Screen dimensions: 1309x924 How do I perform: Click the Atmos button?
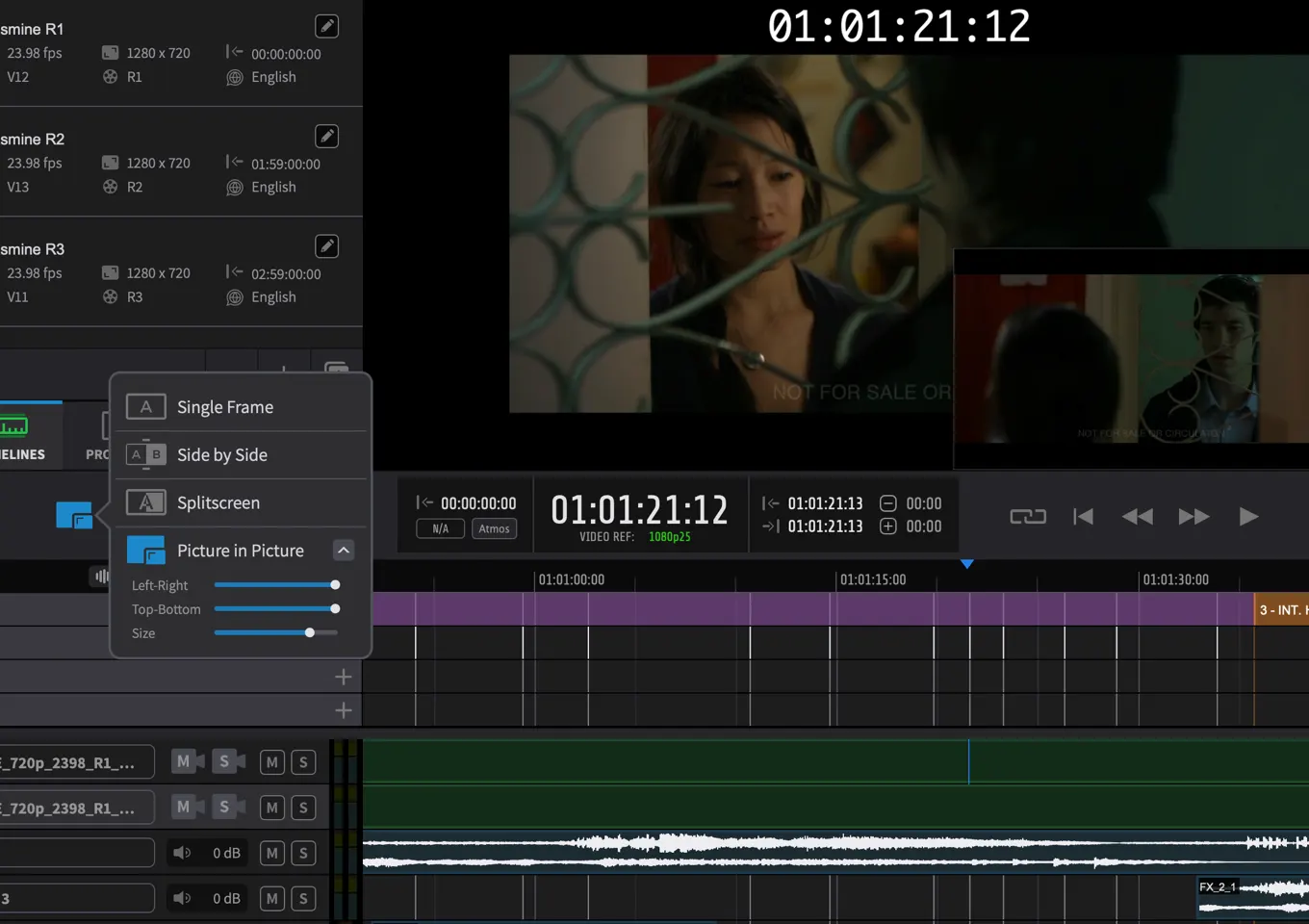494,528
